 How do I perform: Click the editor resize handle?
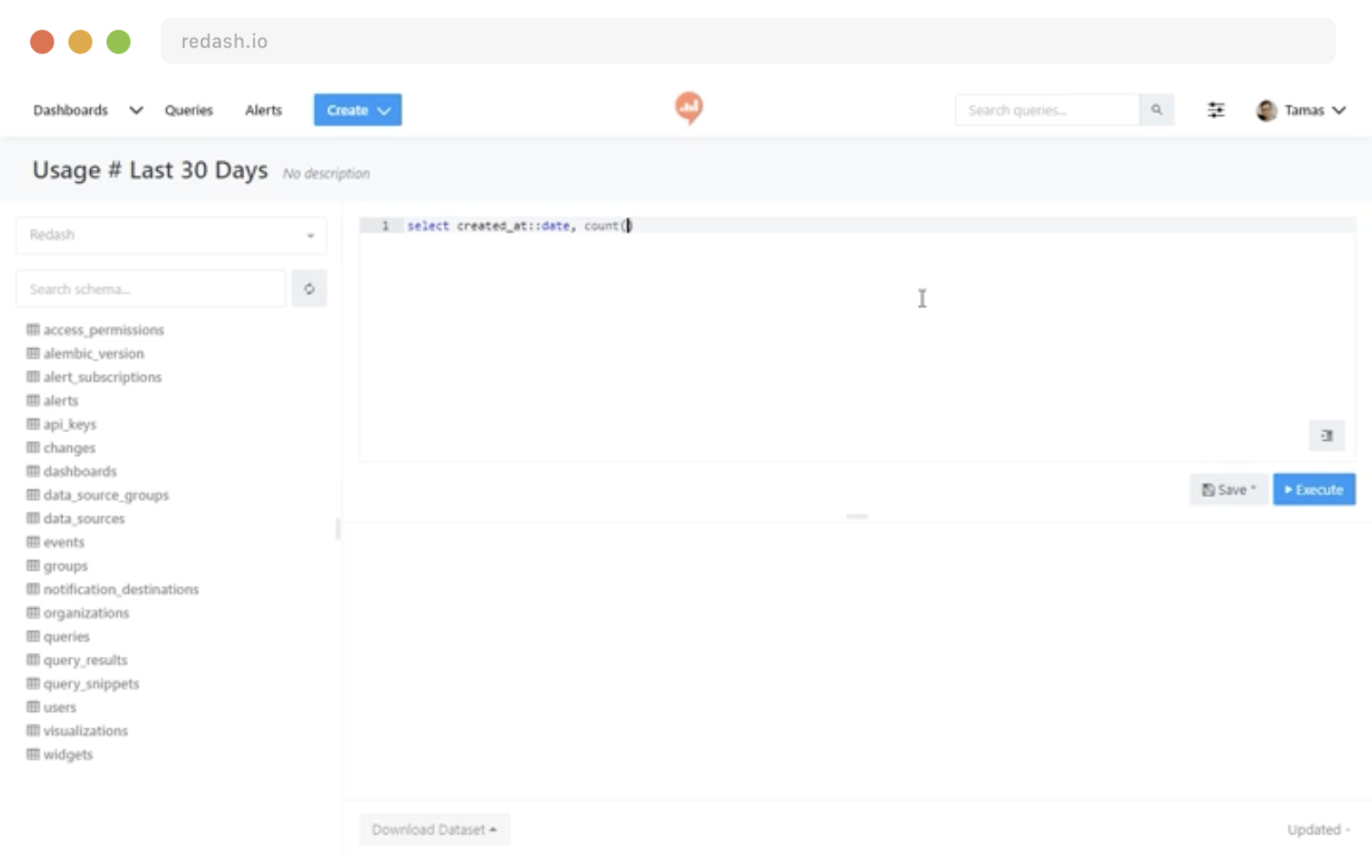point(857,516)
